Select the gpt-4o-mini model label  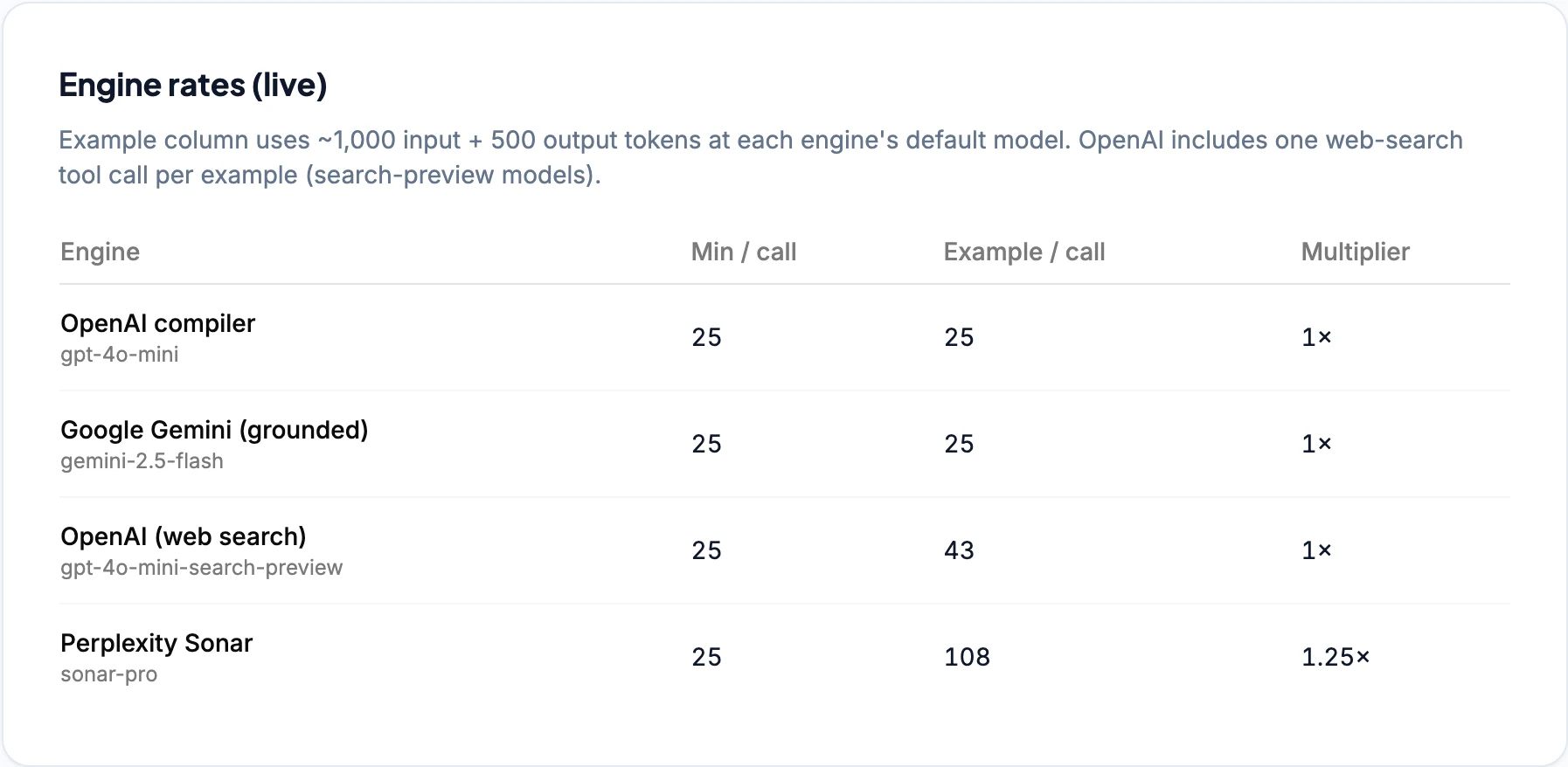click(120, 355)
